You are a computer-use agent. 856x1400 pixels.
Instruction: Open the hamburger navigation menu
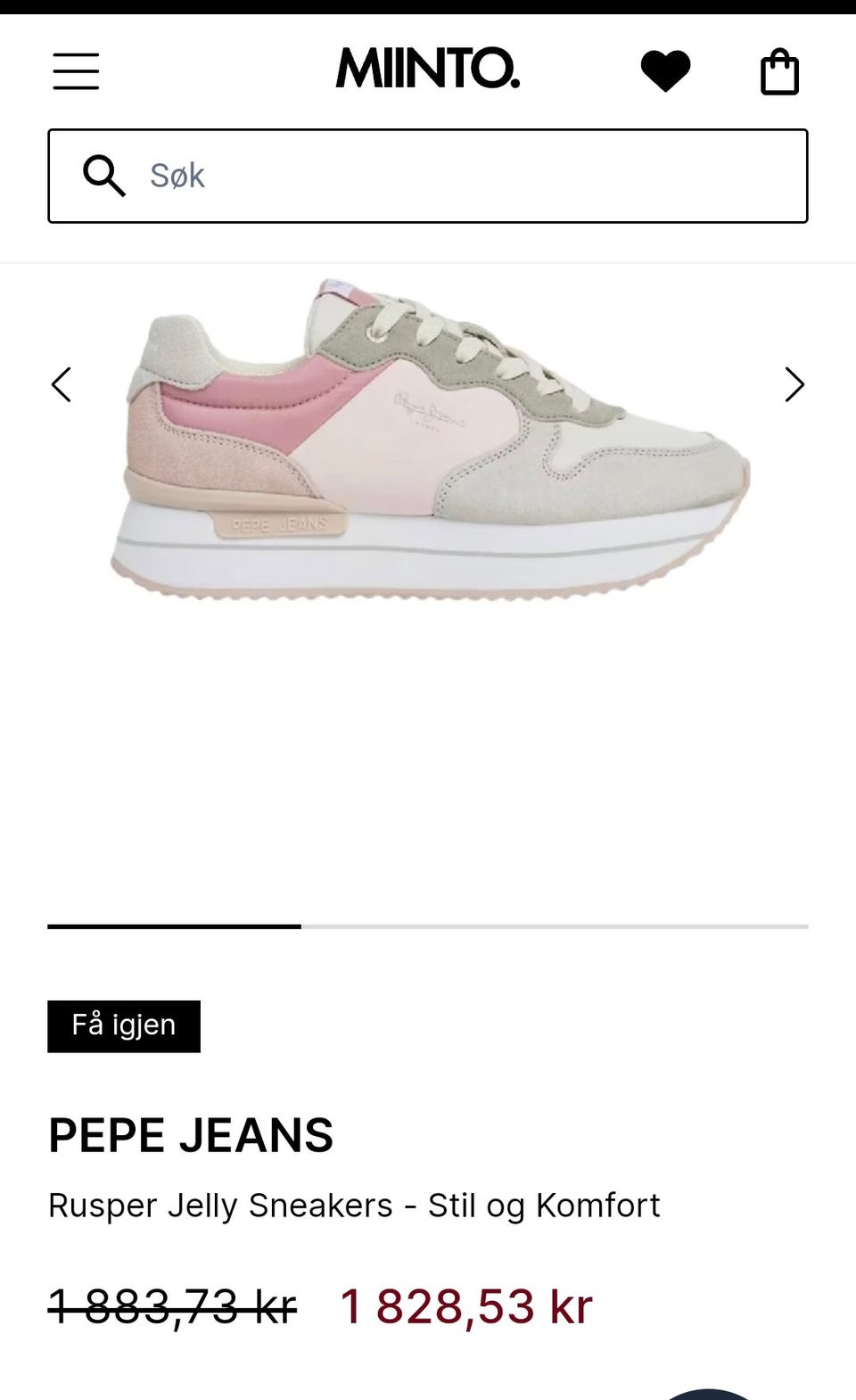[76, 71]
